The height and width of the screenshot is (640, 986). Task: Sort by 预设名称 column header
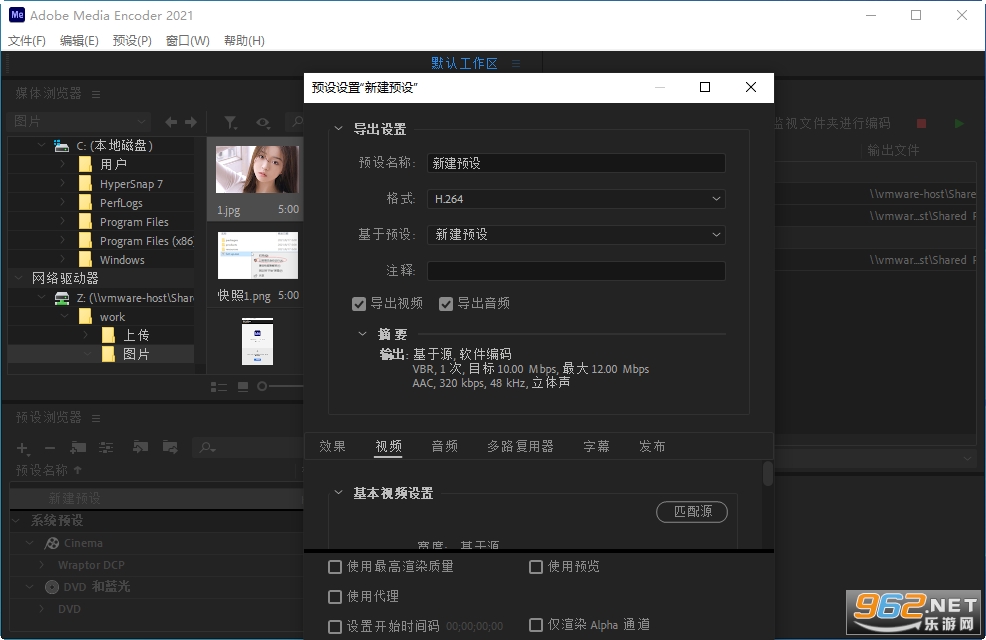pos(42,470)
